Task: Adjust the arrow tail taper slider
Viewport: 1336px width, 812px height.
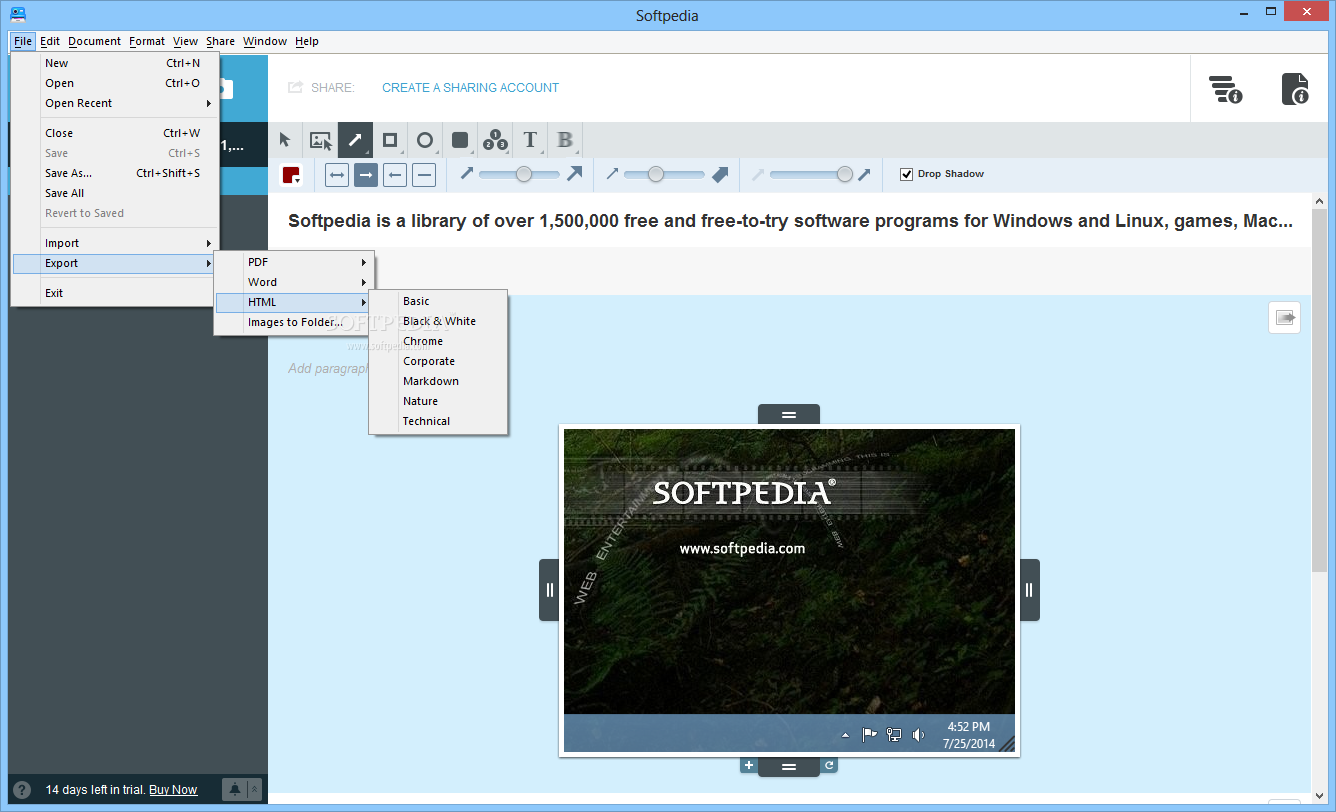Action: (x=811, y=174)
